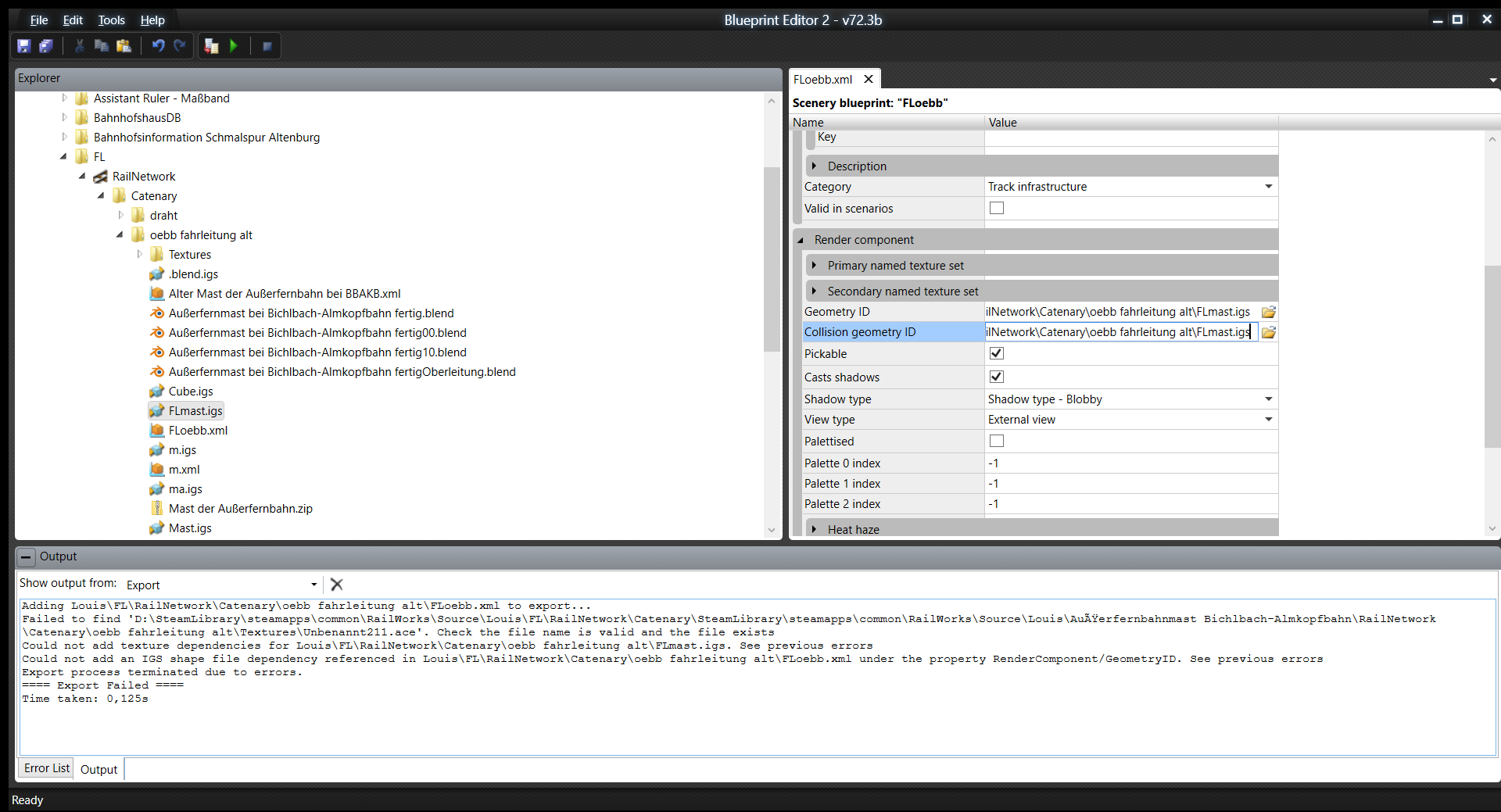Click the Stop square icon
The width and height of the screenshot is (1501, 812).
(x=267, y=46)
